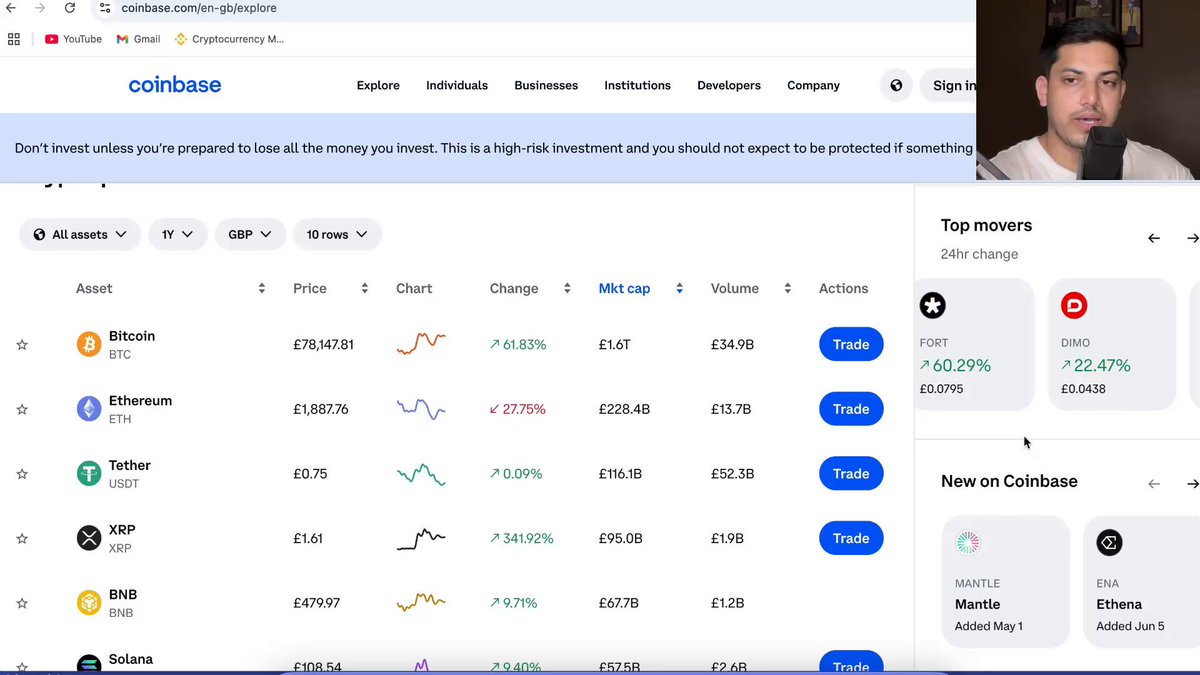Viewport: 1200px width, 675px height.
Task: Star XRP in the watchlist
Action: click(x=22, y=538)
